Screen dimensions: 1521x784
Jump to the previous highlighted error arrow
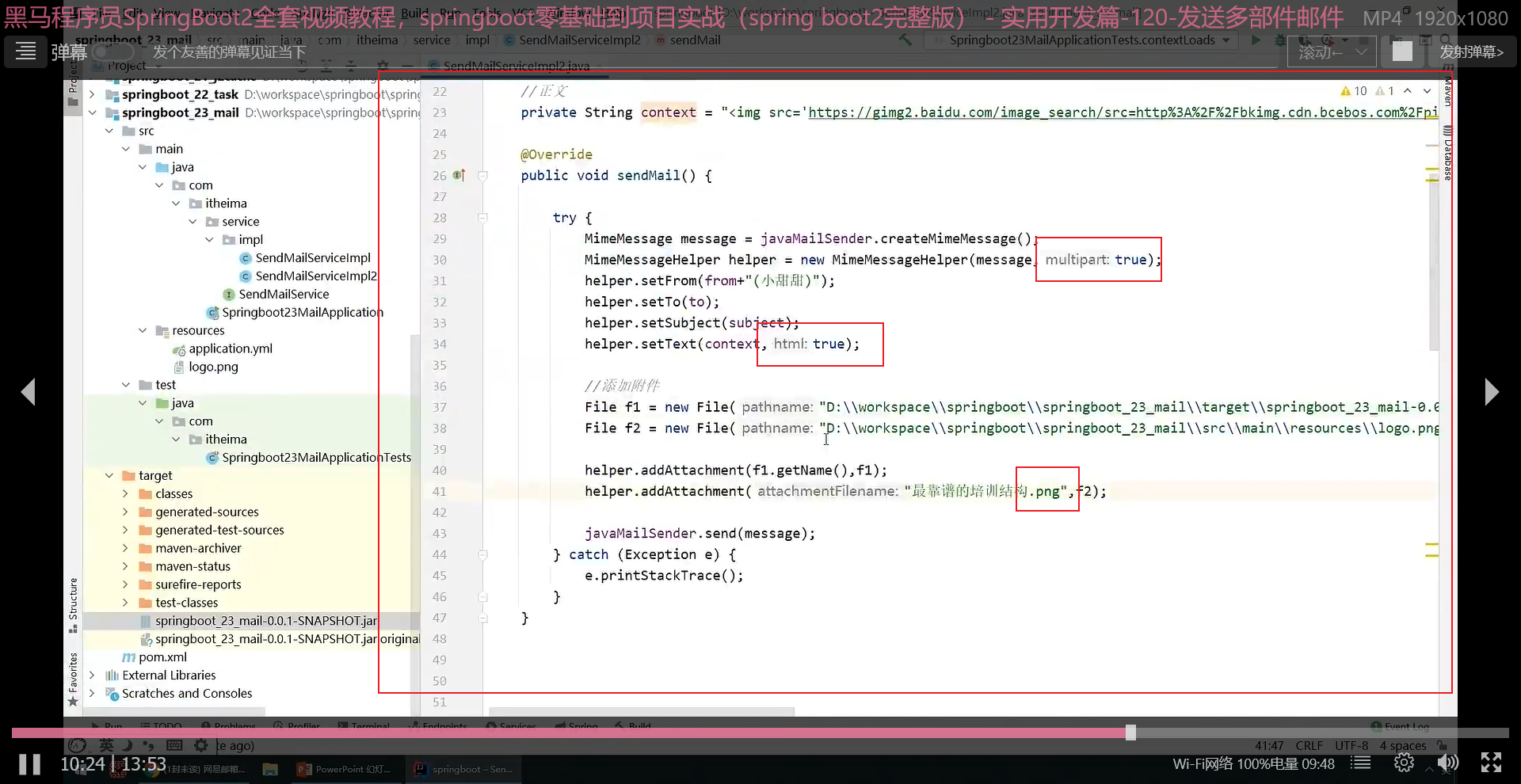coord(1408,91)
